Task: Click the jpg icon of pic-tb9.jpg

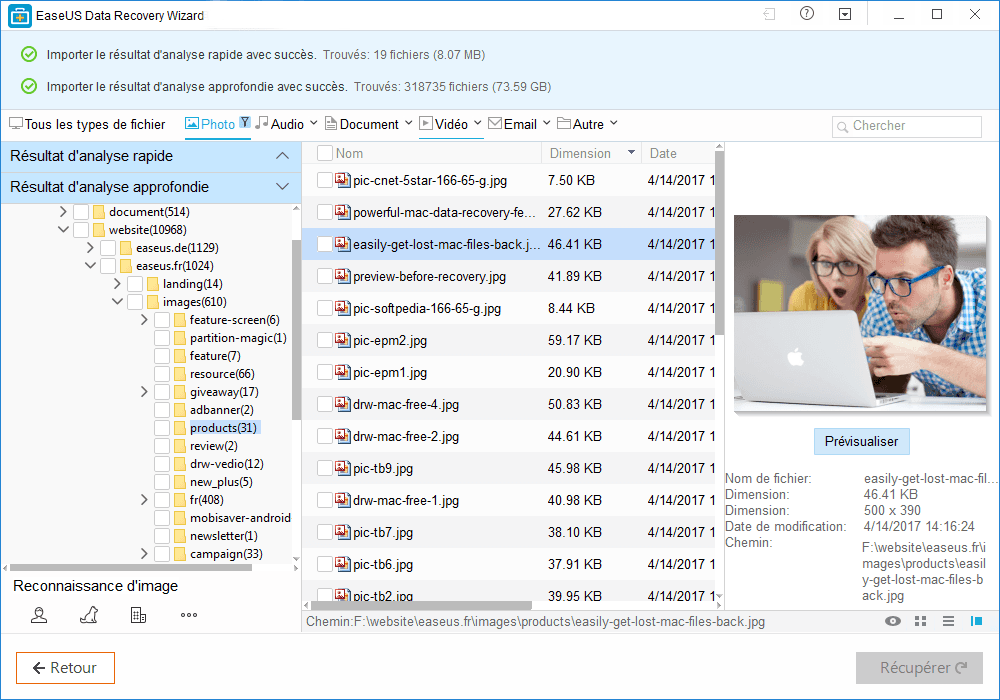Action: pos(343,468)
